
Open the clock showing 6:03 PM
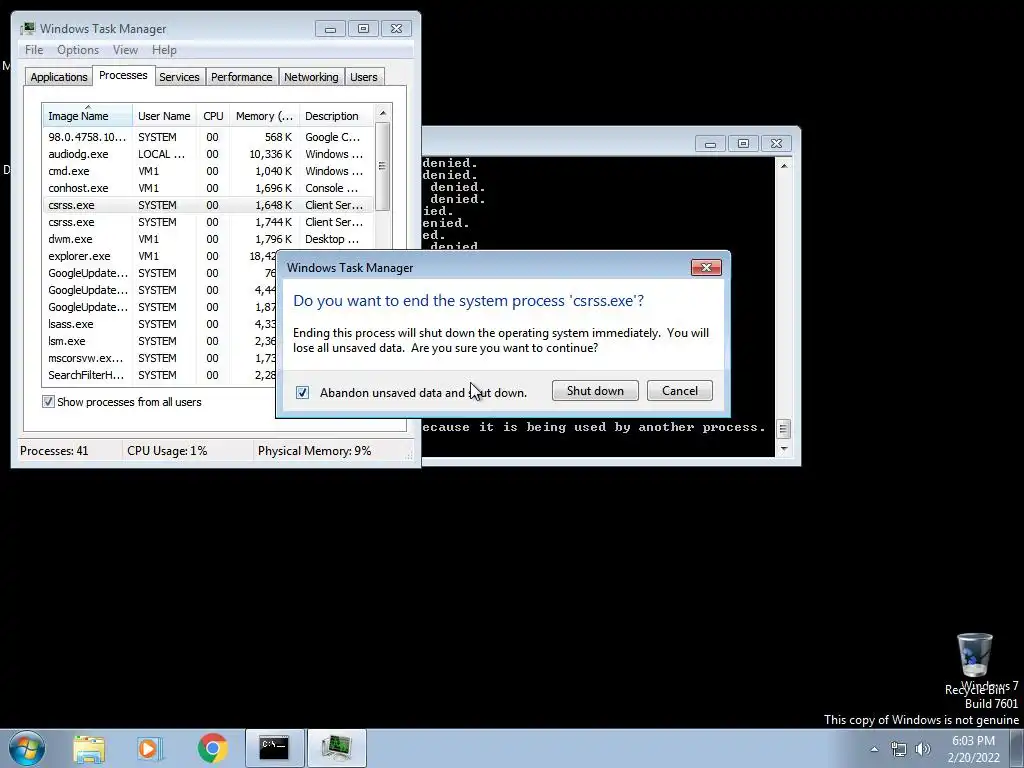[973, 749]
